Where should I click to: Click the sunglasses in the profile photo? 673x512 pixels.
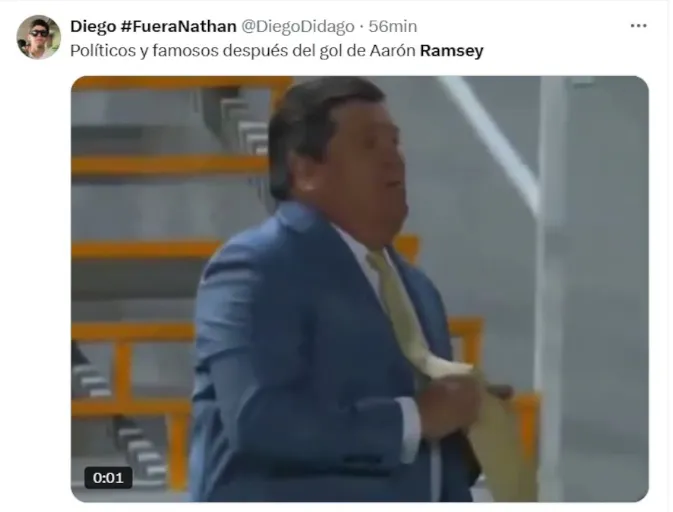(39, 33)
